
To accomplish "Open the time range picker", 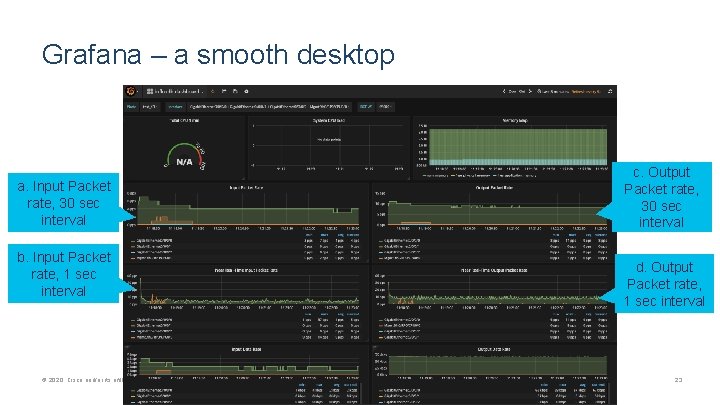I will tap(568, 91).
